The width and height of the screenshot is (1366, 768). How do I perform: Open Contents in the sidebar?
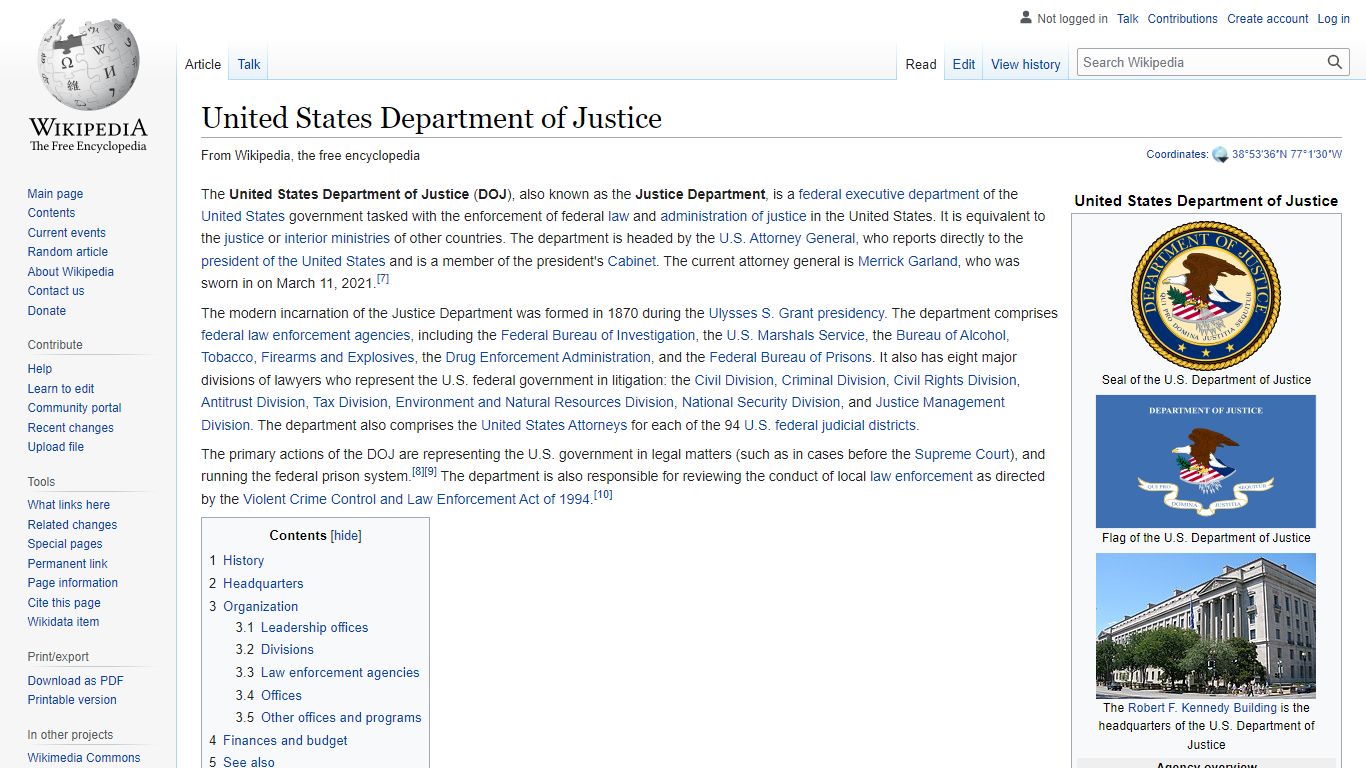(51, 213)
